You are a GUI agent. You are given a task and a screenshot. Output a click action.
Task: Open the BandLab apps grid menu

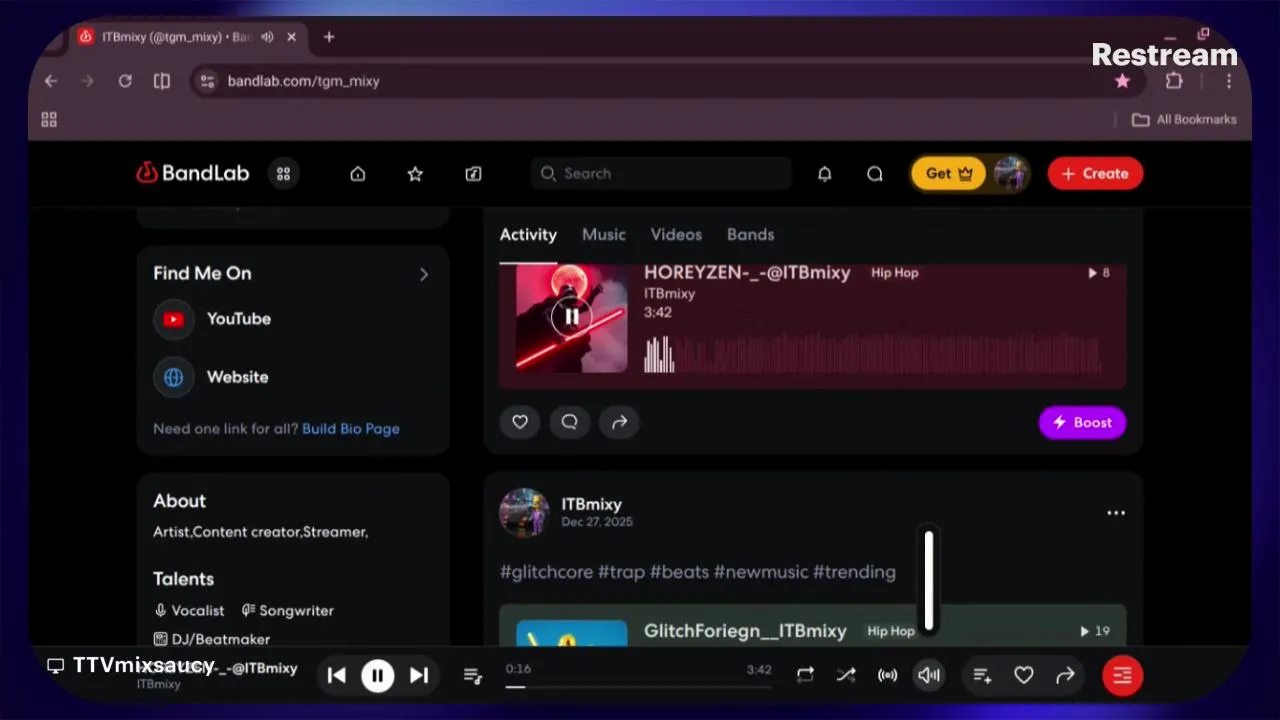pyautogui.click(x=283, y=174)
